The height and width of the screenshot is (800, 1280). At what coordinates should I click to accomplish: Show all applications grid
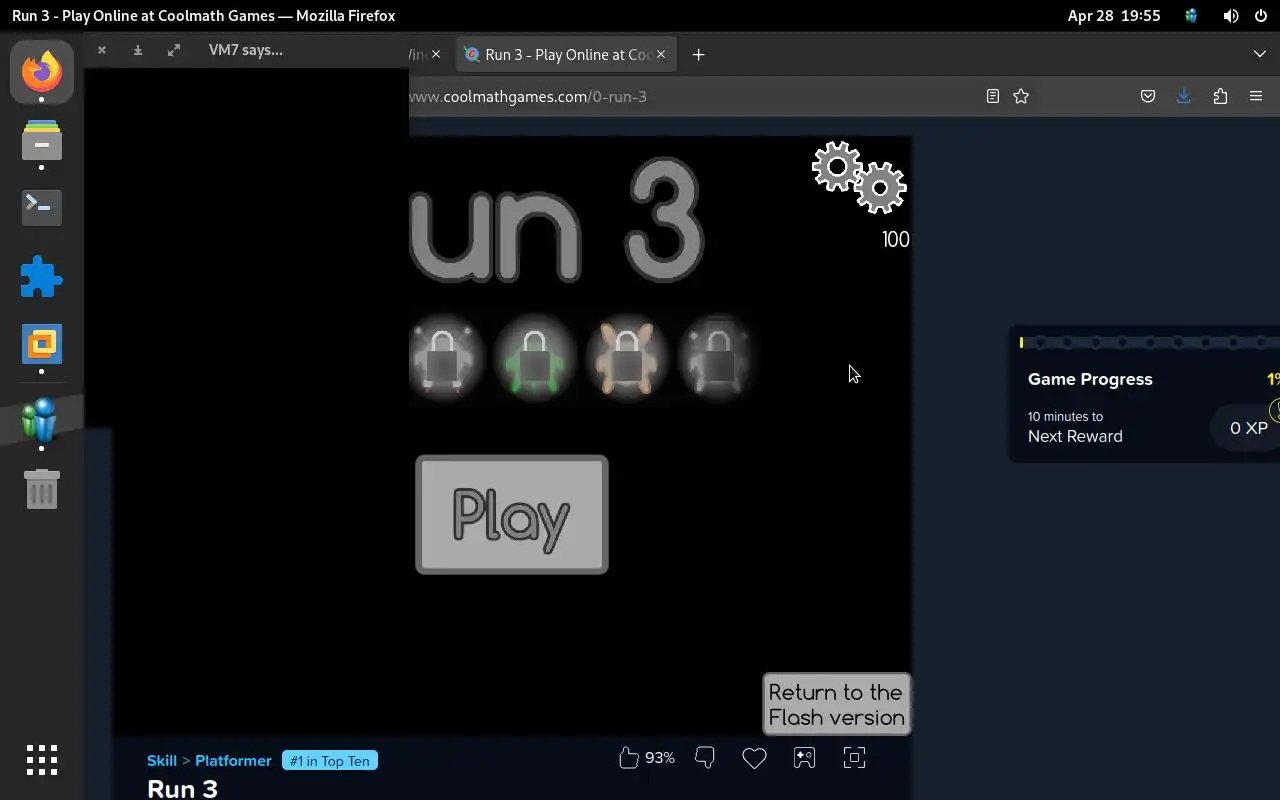[x=42, y=760]
